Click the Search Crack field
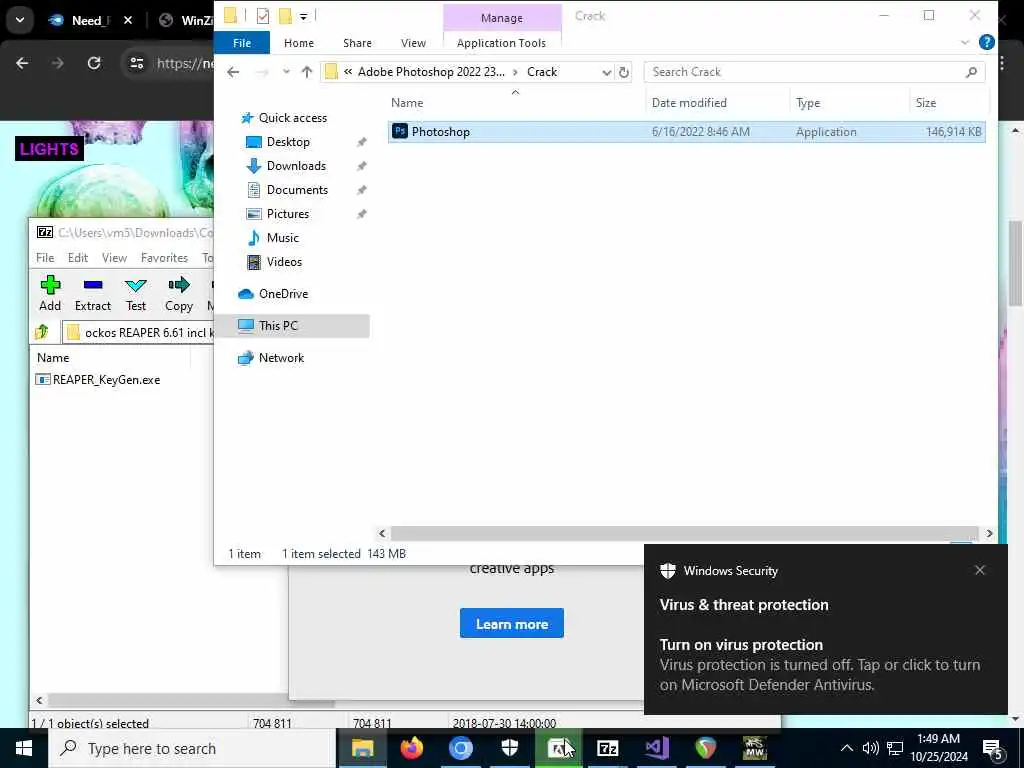Image resolution: width=1024 pixels, height=768 pixels. pyautogui.click(x=805, y=72)
